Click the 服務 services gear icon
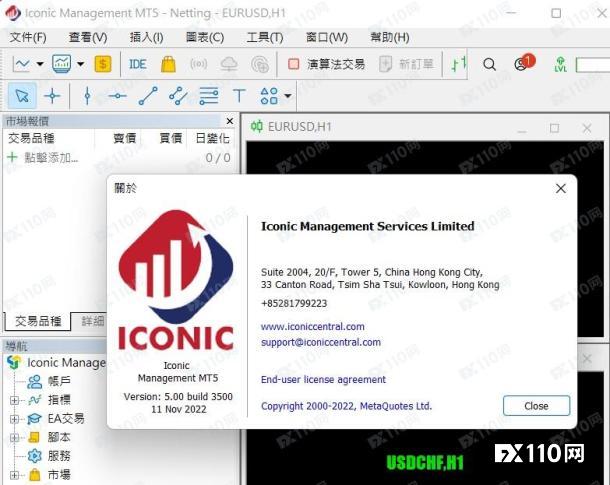 [34, 456]
